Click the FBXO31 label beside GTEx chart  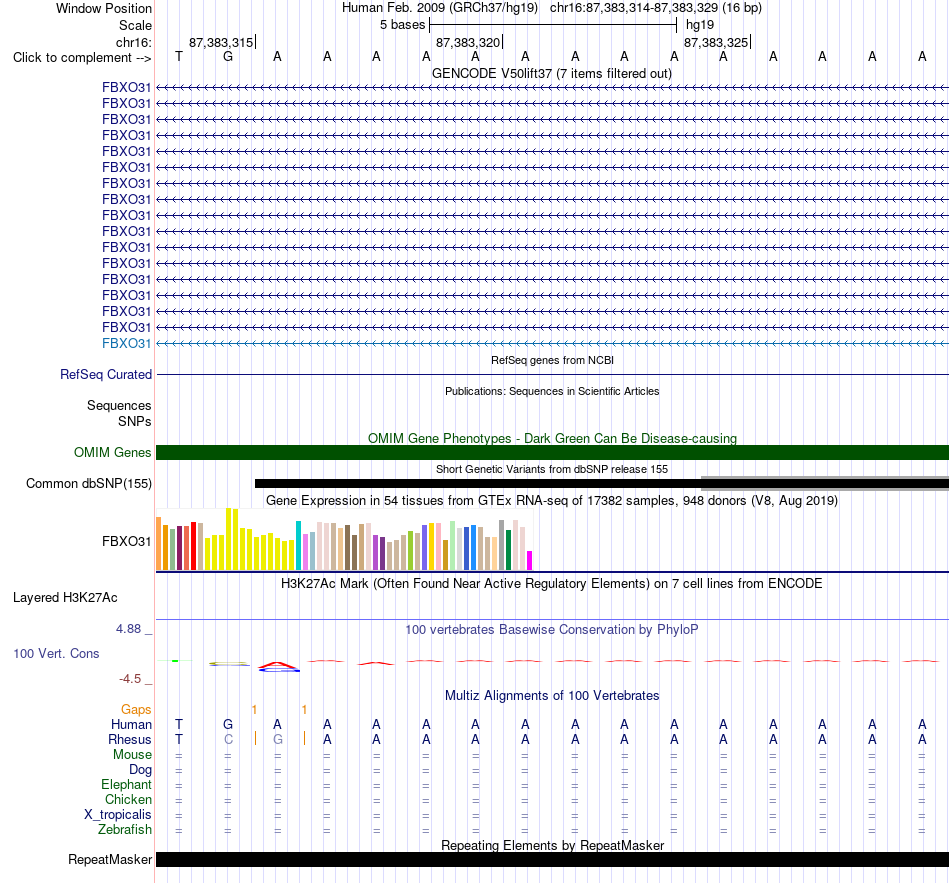point(126,541)
